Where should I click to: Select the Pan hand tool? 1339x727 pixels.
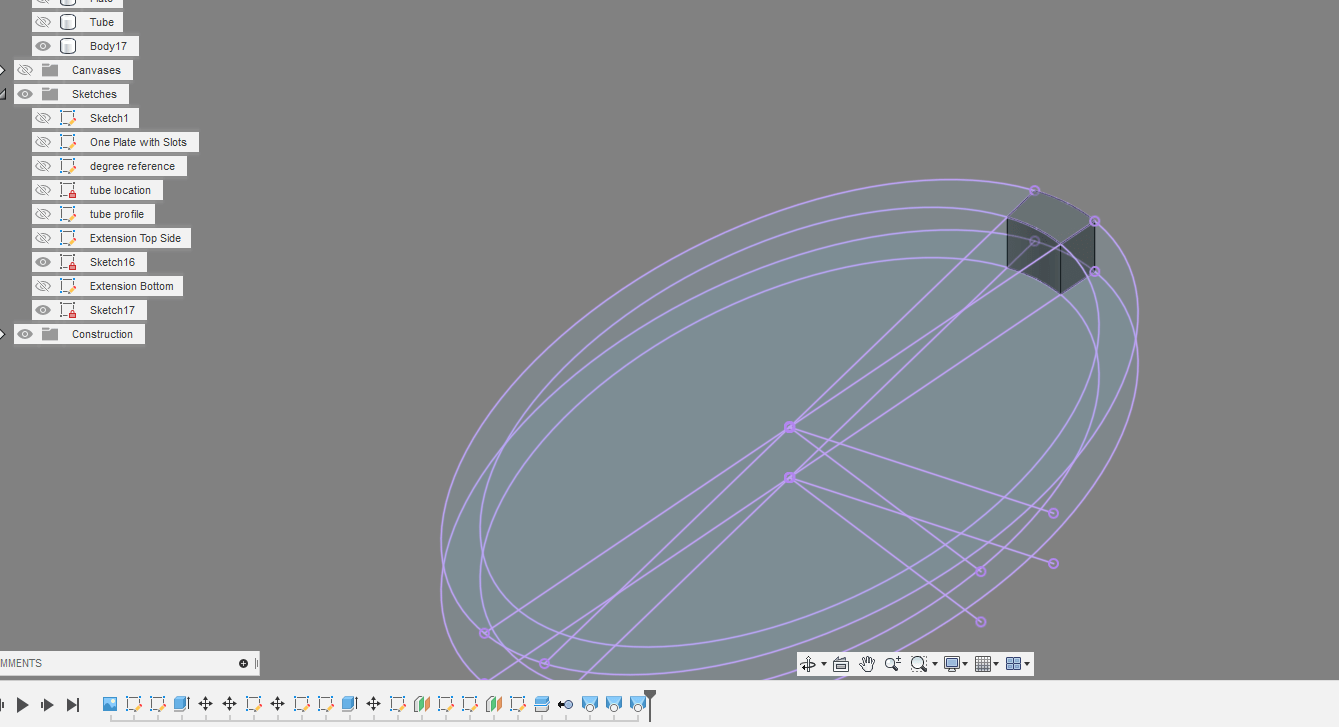click(867, 664)
